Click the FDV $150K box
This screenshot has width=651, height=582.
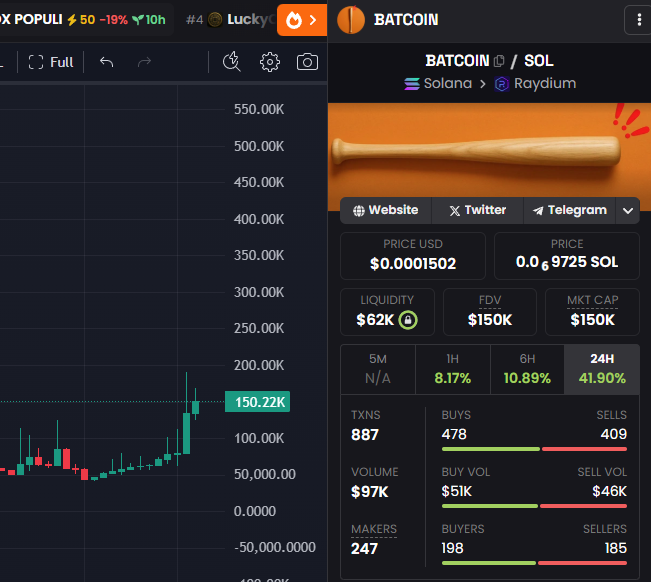(490, 312)
